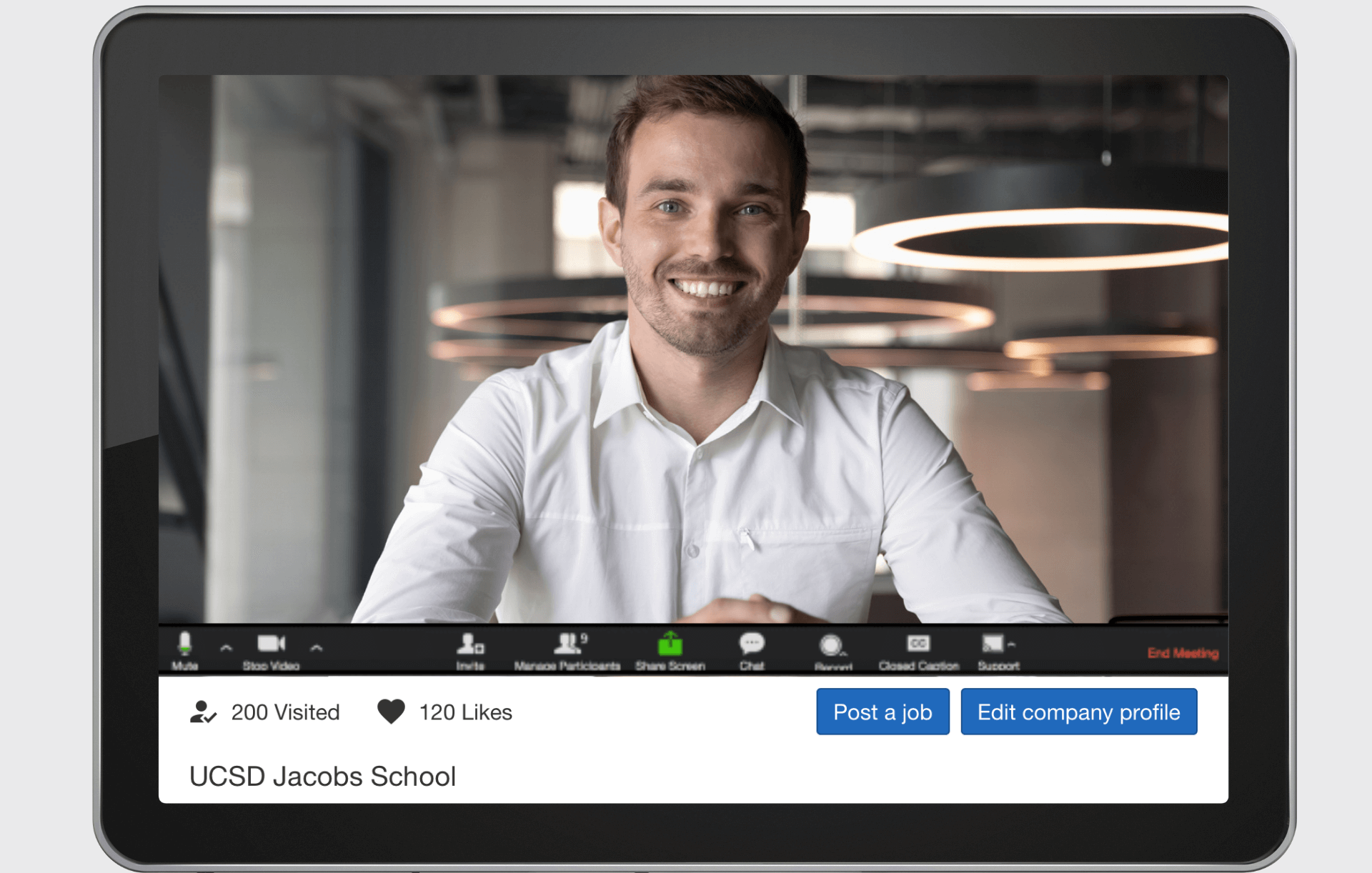Screen dimensions: 1372x873
Task: Click the 200 Visited label
Action: pos(285,712)
